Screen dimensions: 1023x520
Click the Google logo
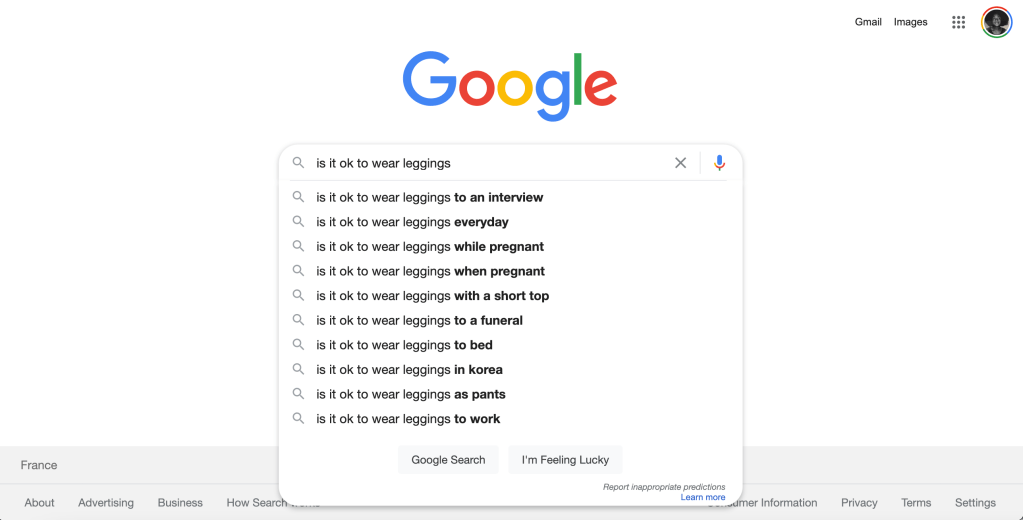510,86
